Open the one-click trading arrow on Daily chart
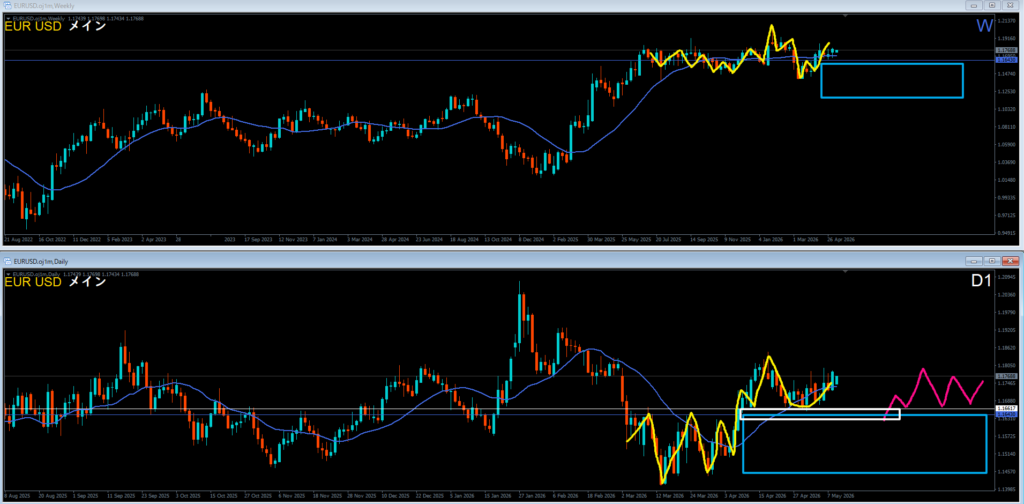This screenshot has height=504, width=1024. [x=8, y=274]
